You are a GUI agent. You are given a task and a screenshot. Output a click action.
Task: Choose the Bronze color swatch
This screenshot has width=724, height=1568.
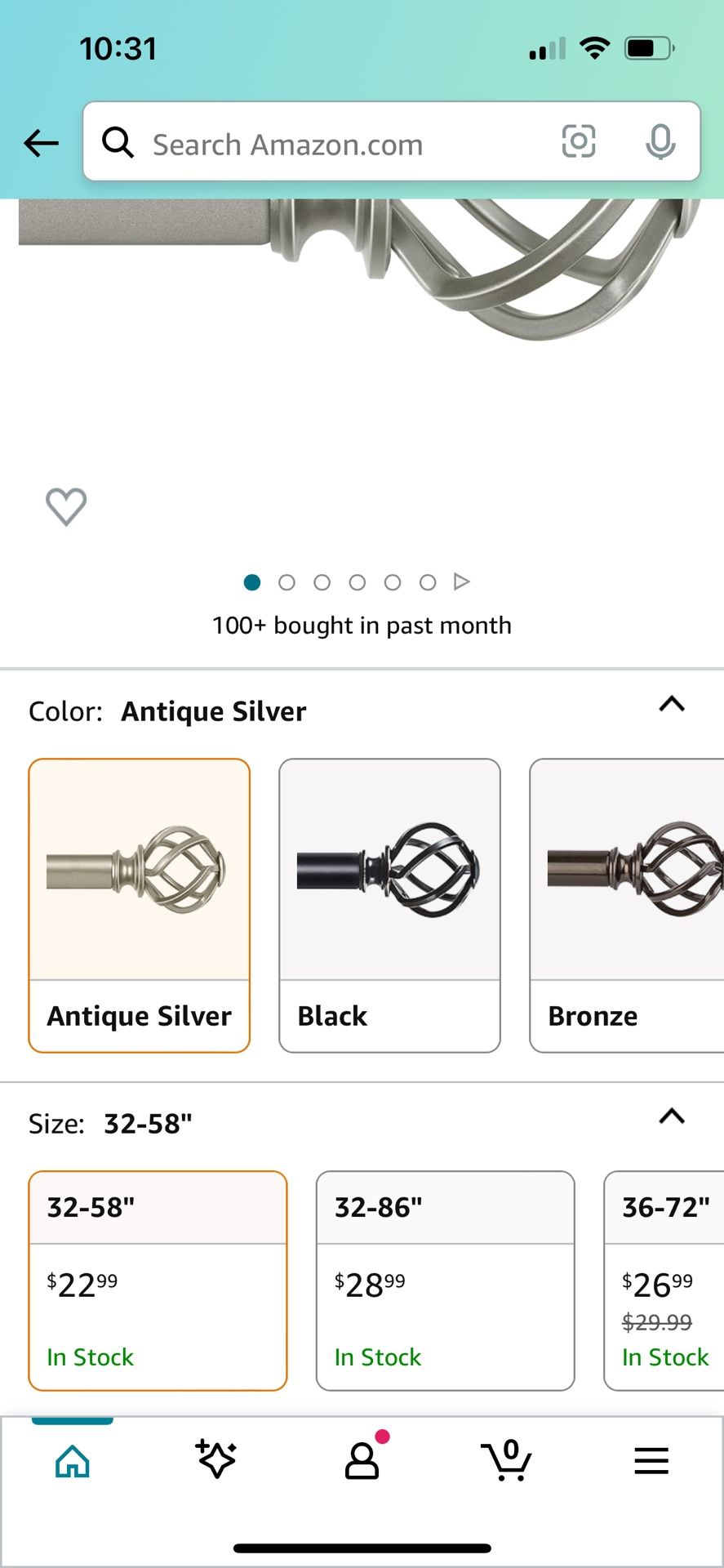pos(627,905)
